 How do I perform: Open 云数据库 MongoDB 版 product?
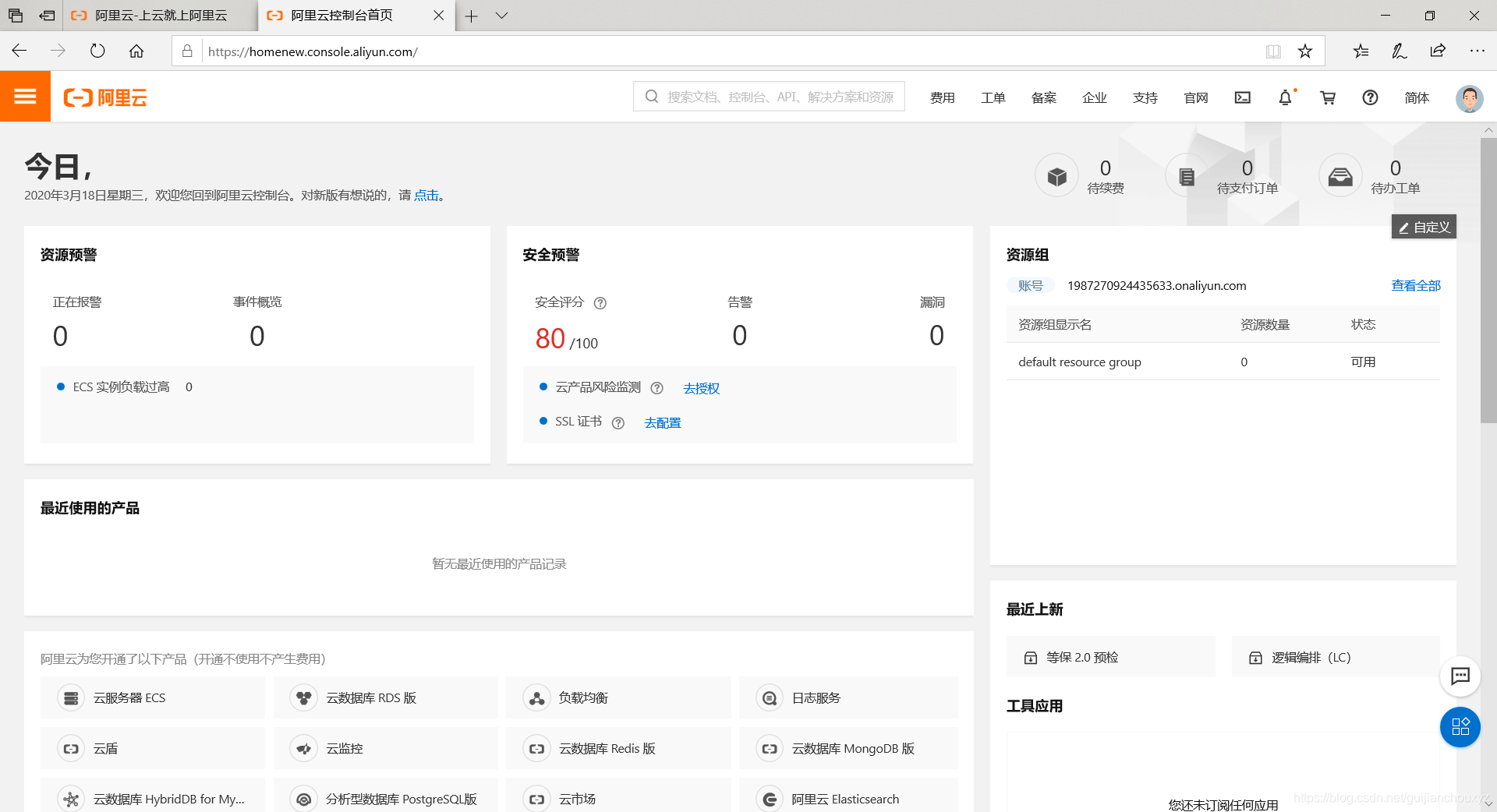pyautogui.click(x=848, y=748)
